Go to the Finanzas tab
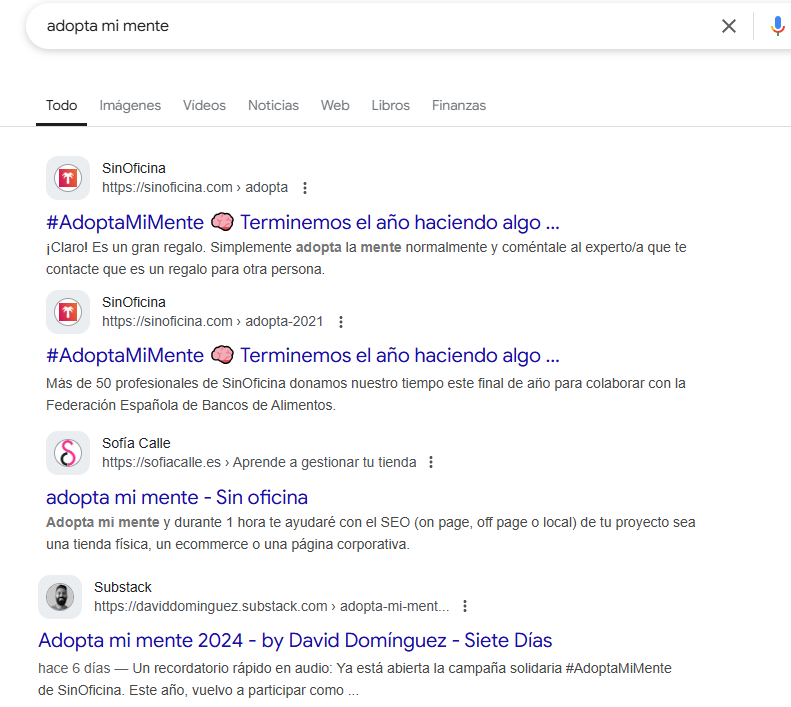The height and width of the screenshot is (707, 791). 459,106
